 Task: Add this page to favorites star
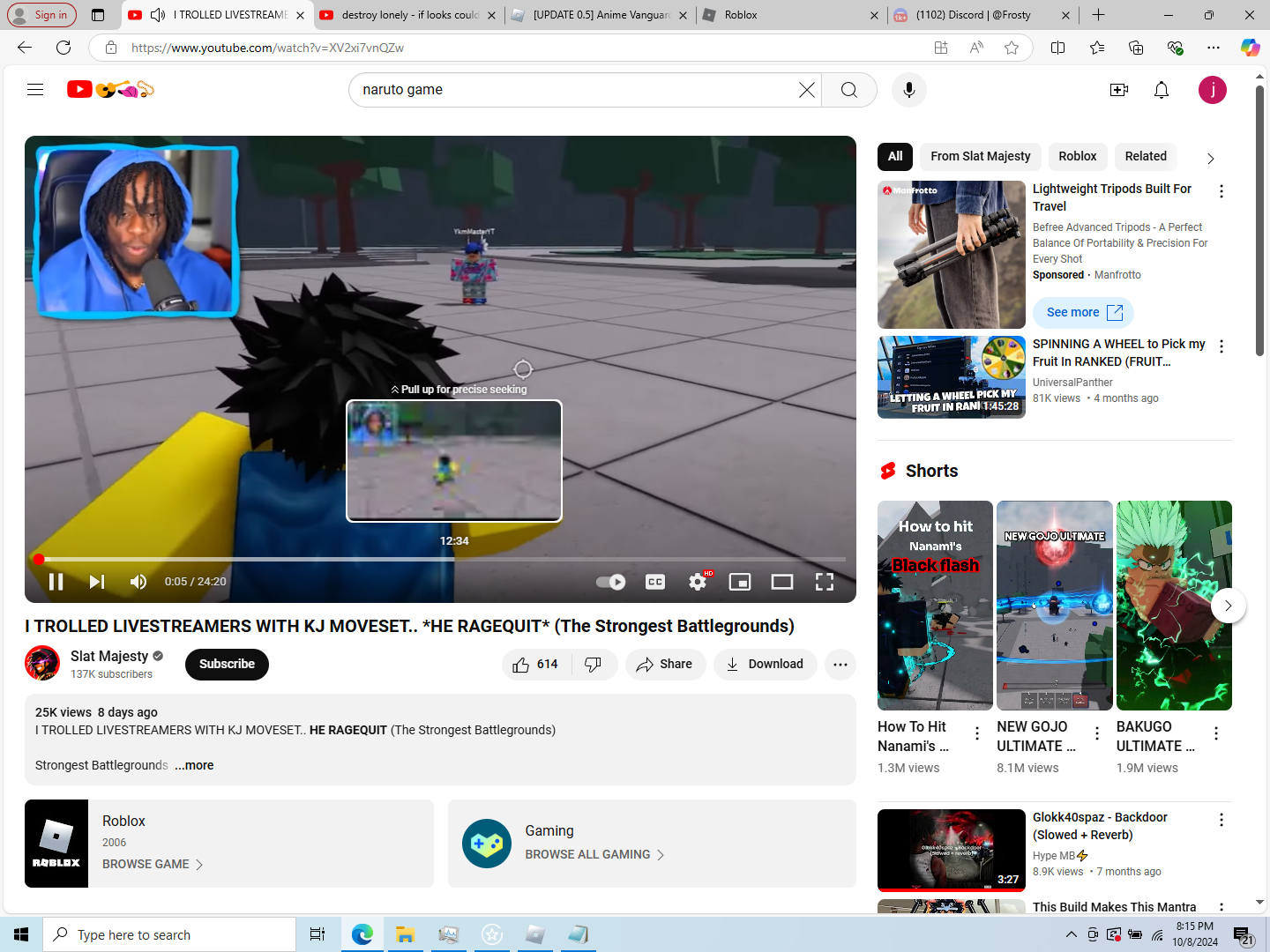tap(1012, 48)
